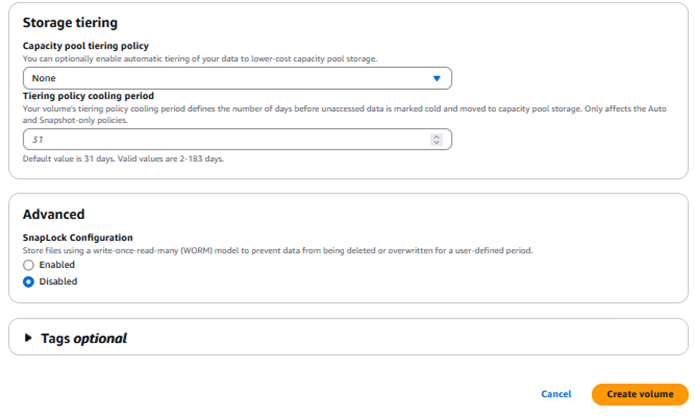The width and height of the screenshot is (695, 417).
Task: Cancel the volume creation
Action: pos(556,394)
